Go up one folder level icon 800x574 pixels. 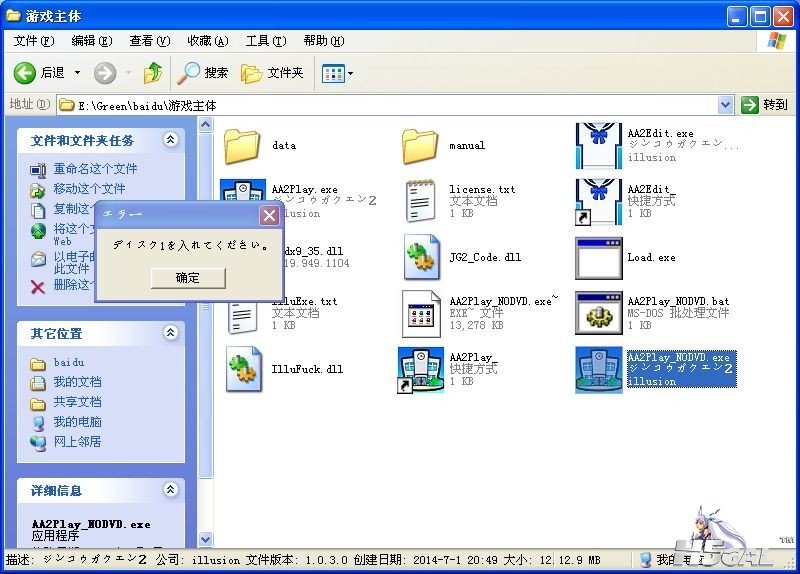[x=153, y=73]
